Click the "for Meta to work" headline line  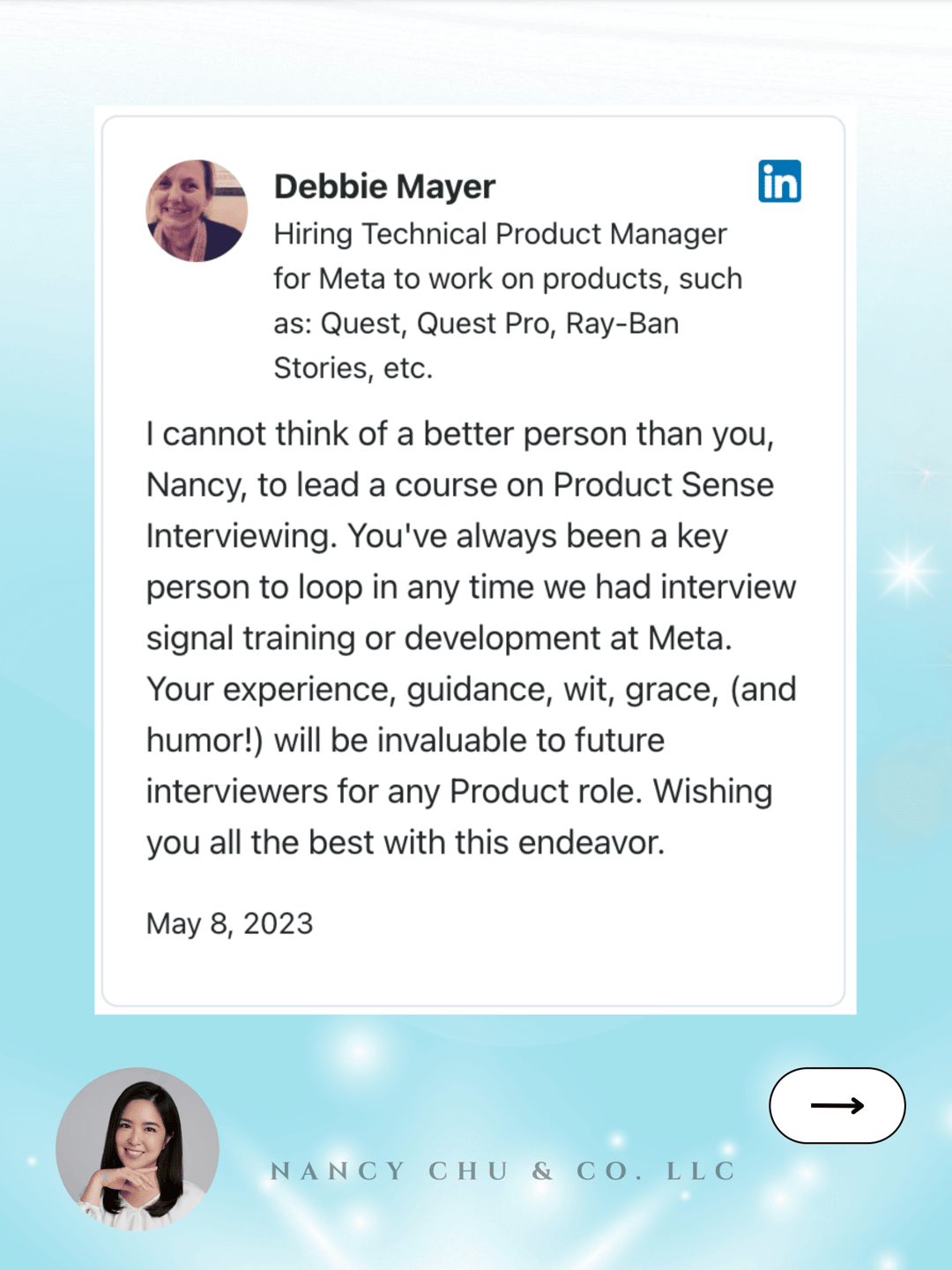508,279
